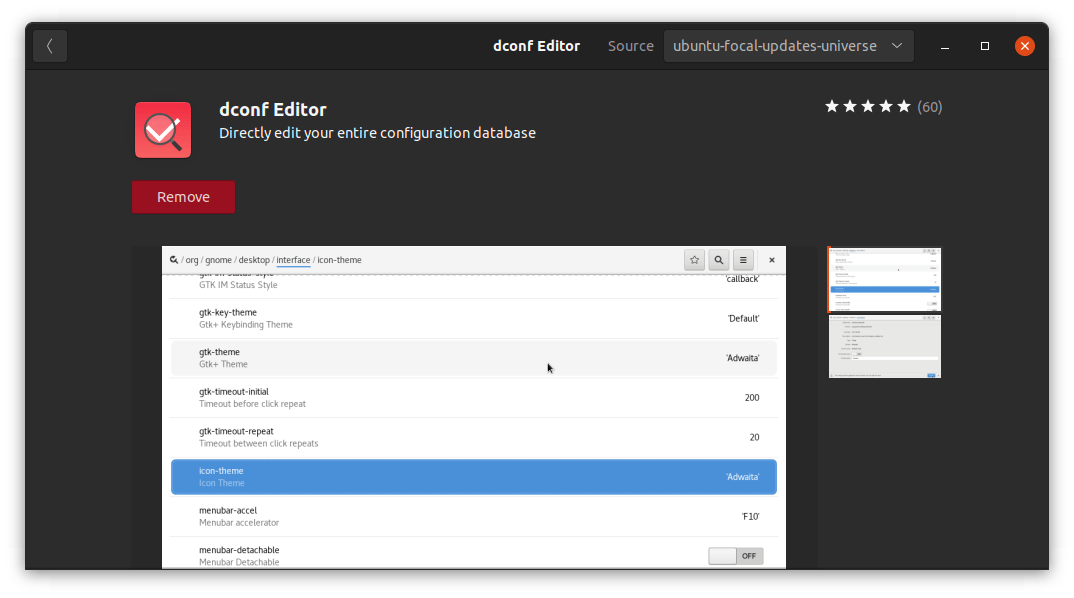Minimize the Software window
Screen dimensions: 1074x598
(945, 47)
